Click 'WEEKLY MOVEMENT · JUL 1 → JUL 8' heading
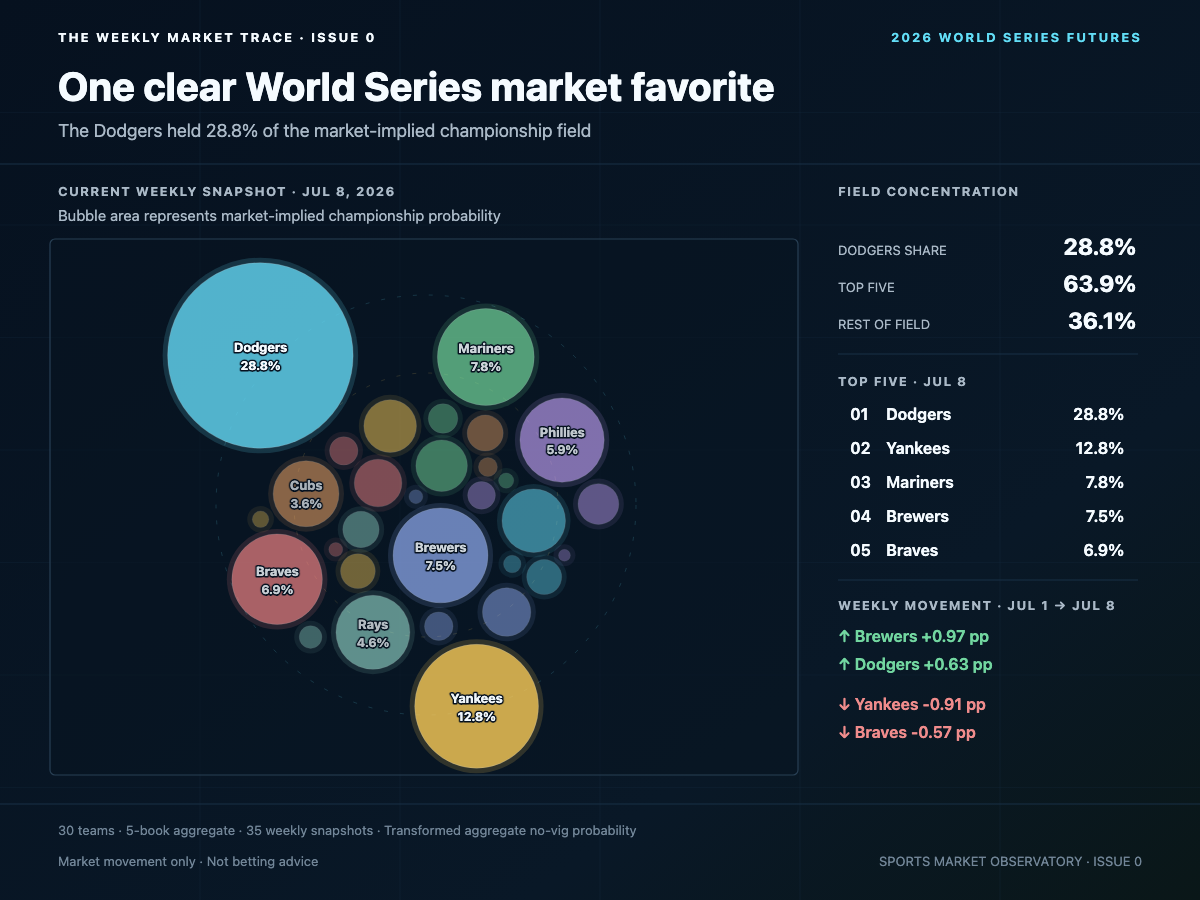 (976, 605)
